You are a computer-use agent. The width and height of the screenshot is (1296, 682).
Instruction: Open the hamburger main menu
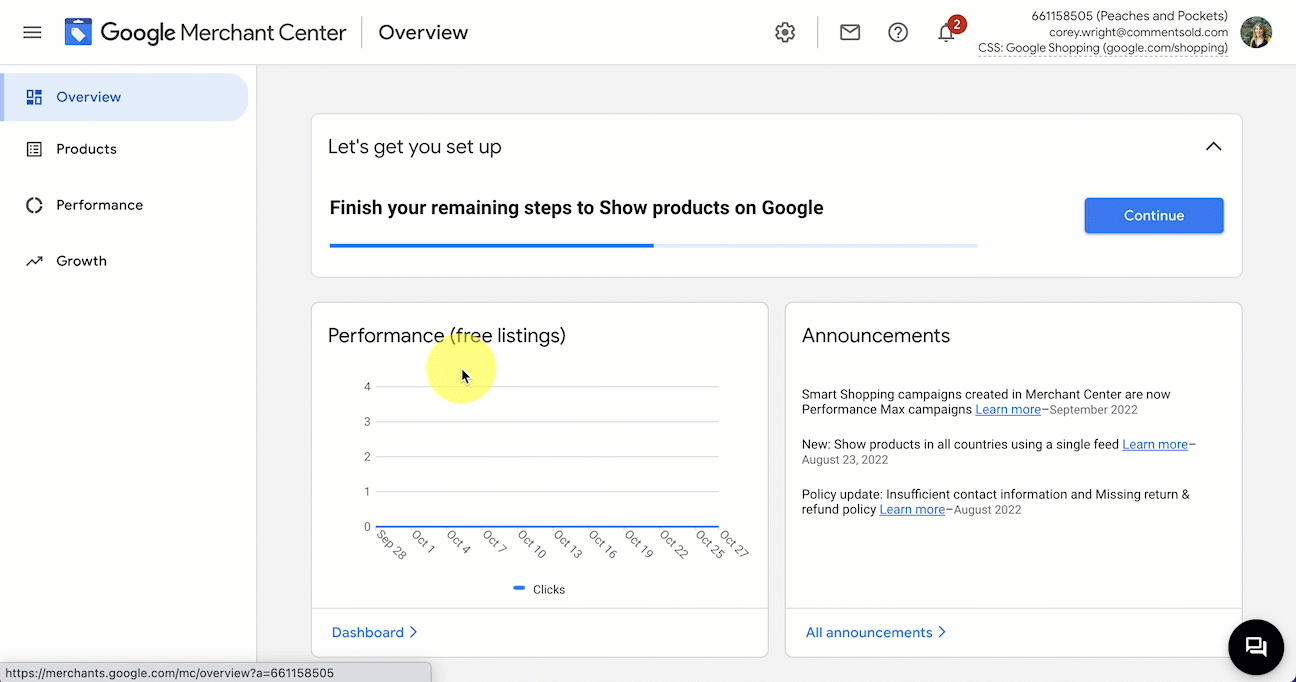32,32
